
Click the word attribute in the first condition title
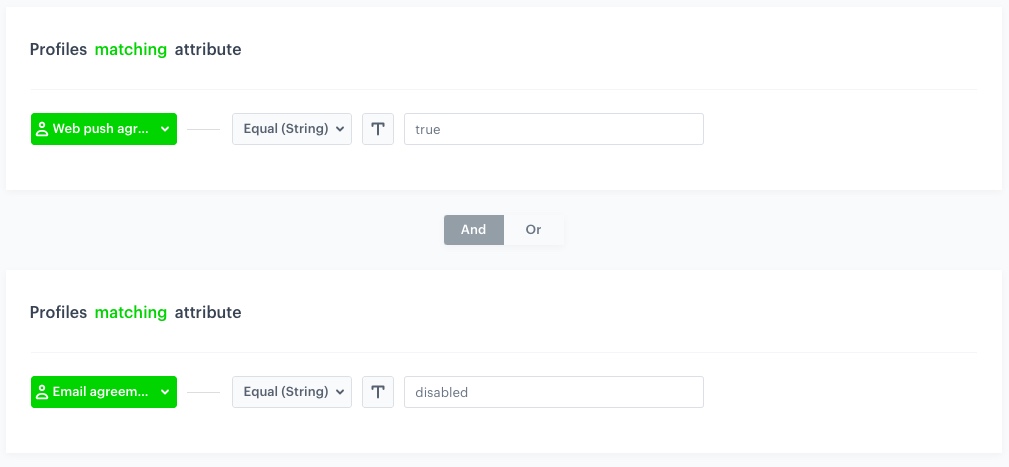[x=208, y=50]
